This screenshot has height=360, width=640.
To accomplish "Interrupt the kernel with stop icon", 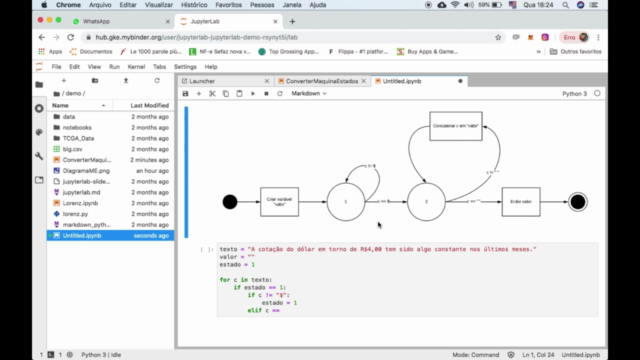I will (266, 93).
